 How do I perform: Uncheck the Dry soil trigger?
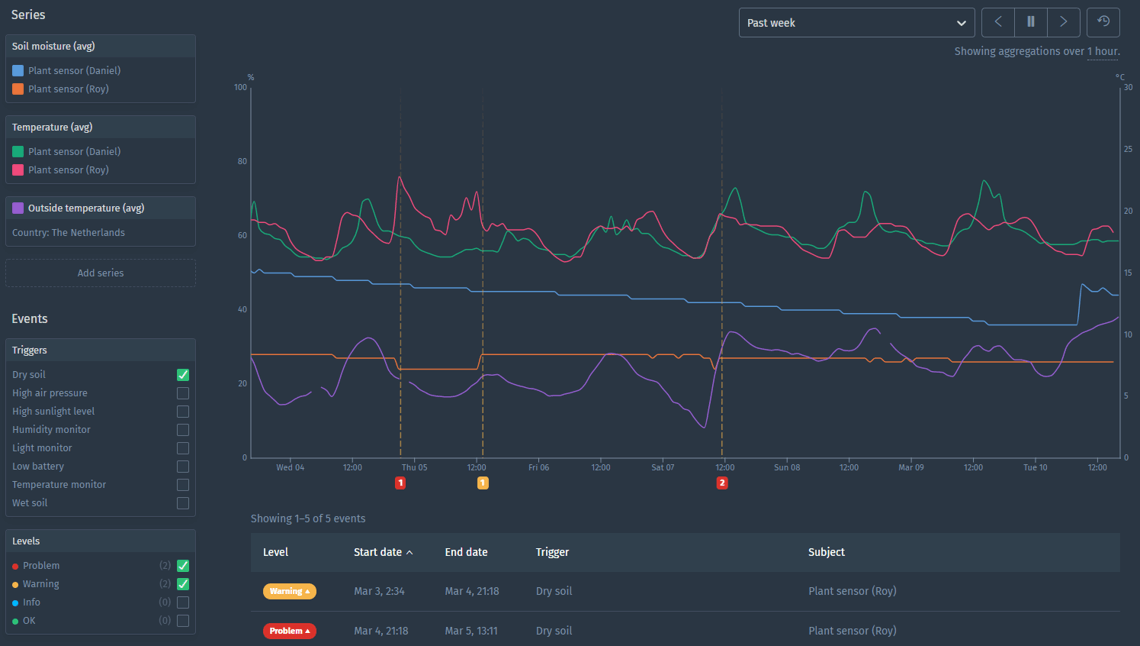[x=183, y=375]
